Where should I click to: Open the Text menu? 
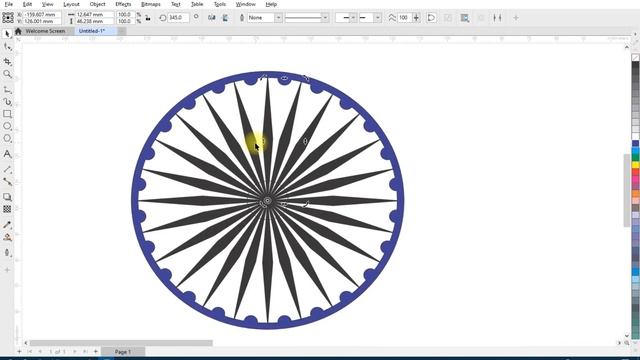coord(176,4)
